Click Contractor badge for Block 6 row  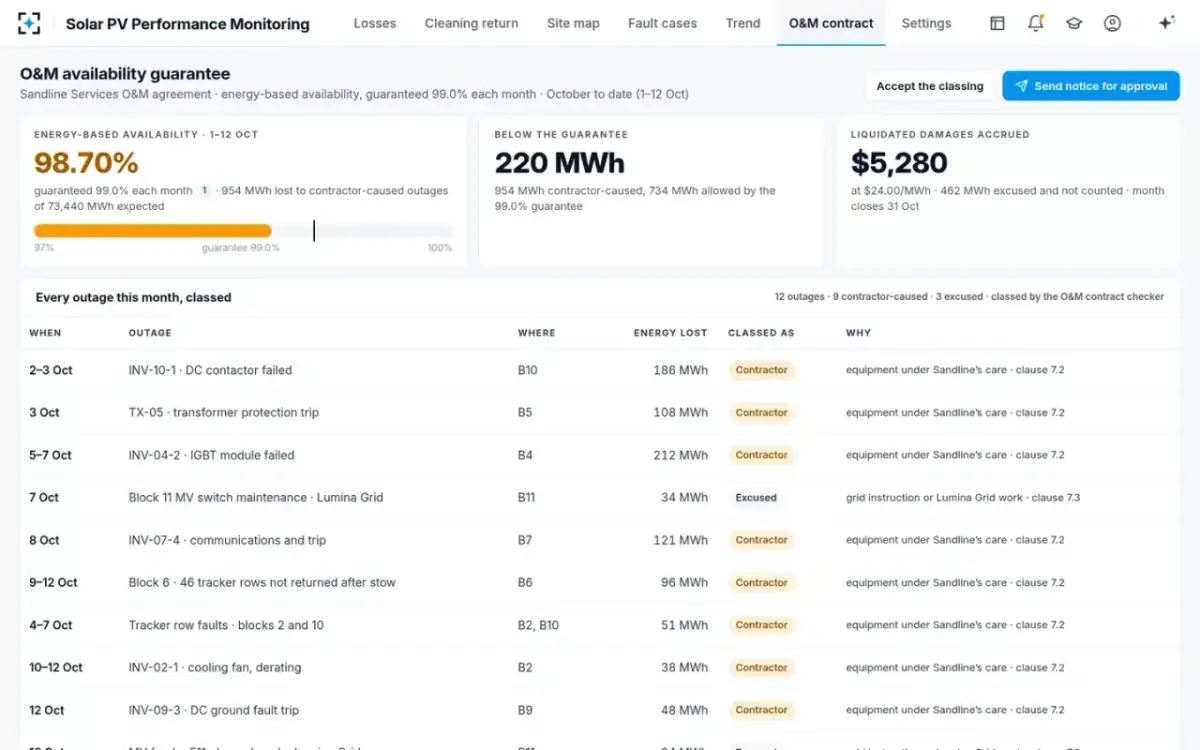761,582
